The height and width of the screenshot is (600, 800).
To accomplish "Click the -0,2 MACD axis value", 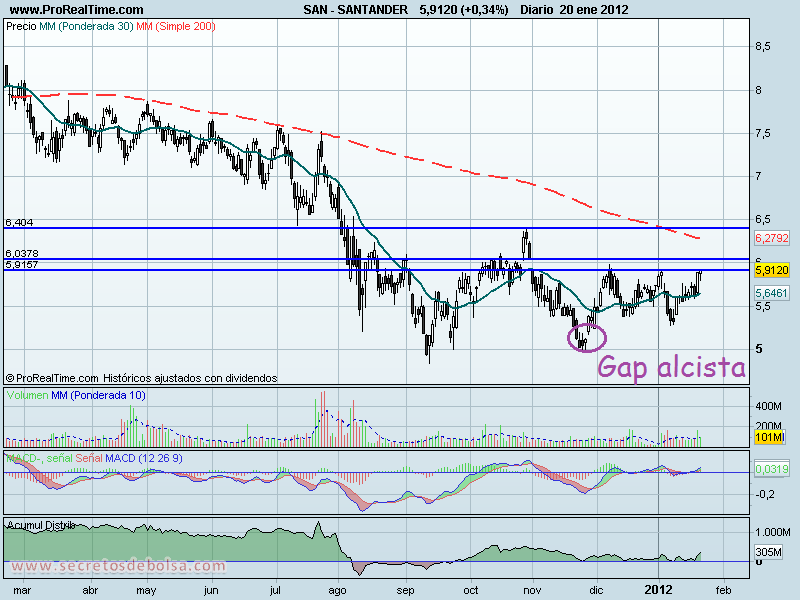I will click(x=764, y=494).
